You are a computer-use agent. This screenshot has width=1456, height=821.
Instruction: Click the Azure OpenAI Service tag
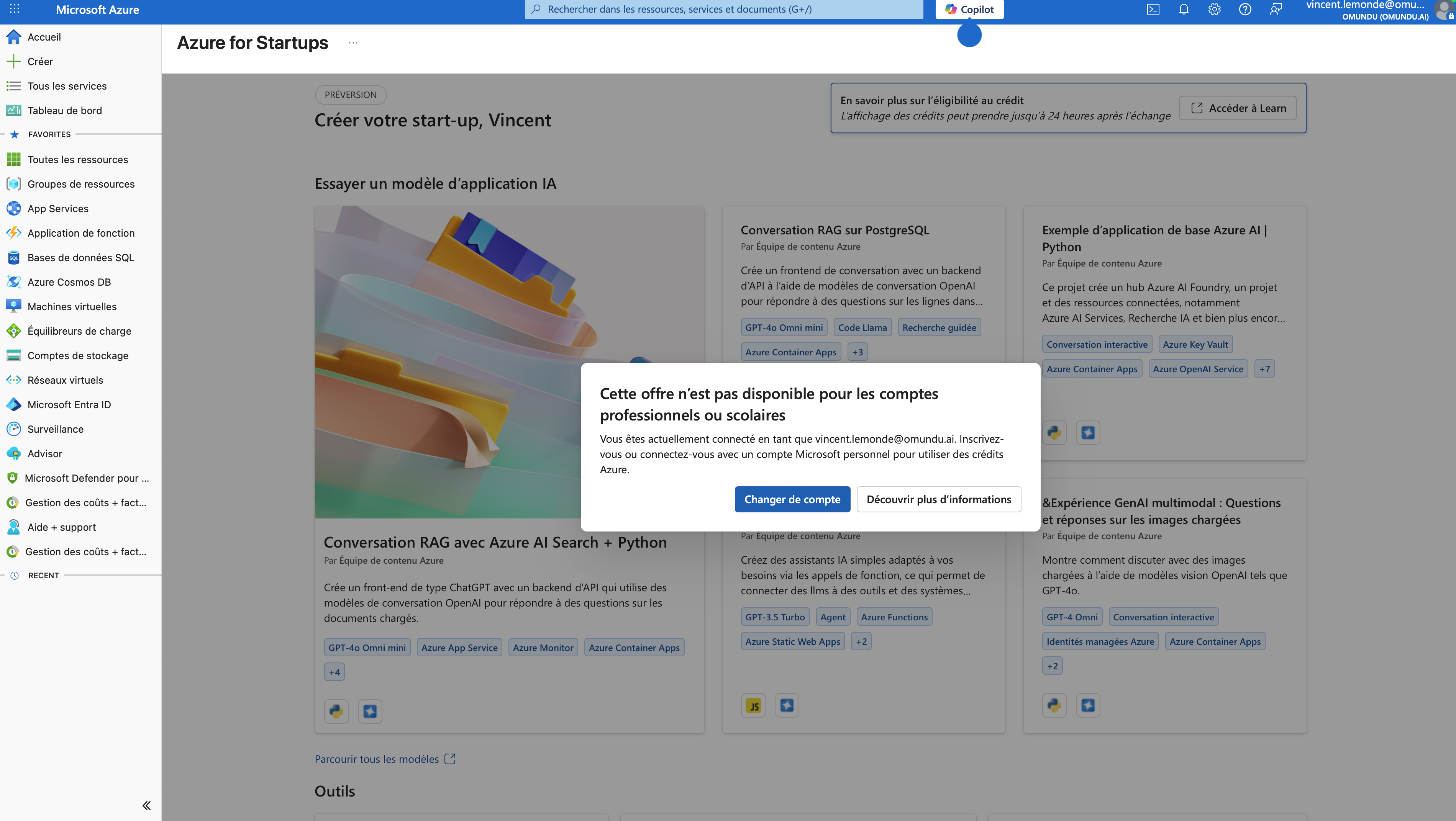(1198, 369)
